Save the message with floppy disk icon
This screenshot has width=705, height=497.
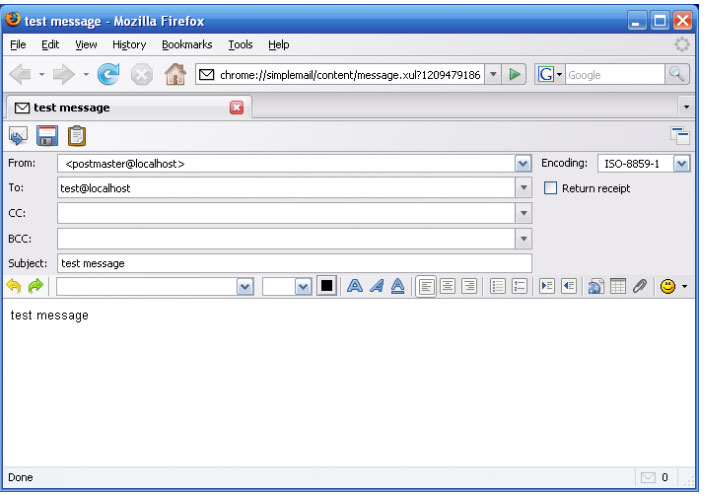click(x=47, y=136)
